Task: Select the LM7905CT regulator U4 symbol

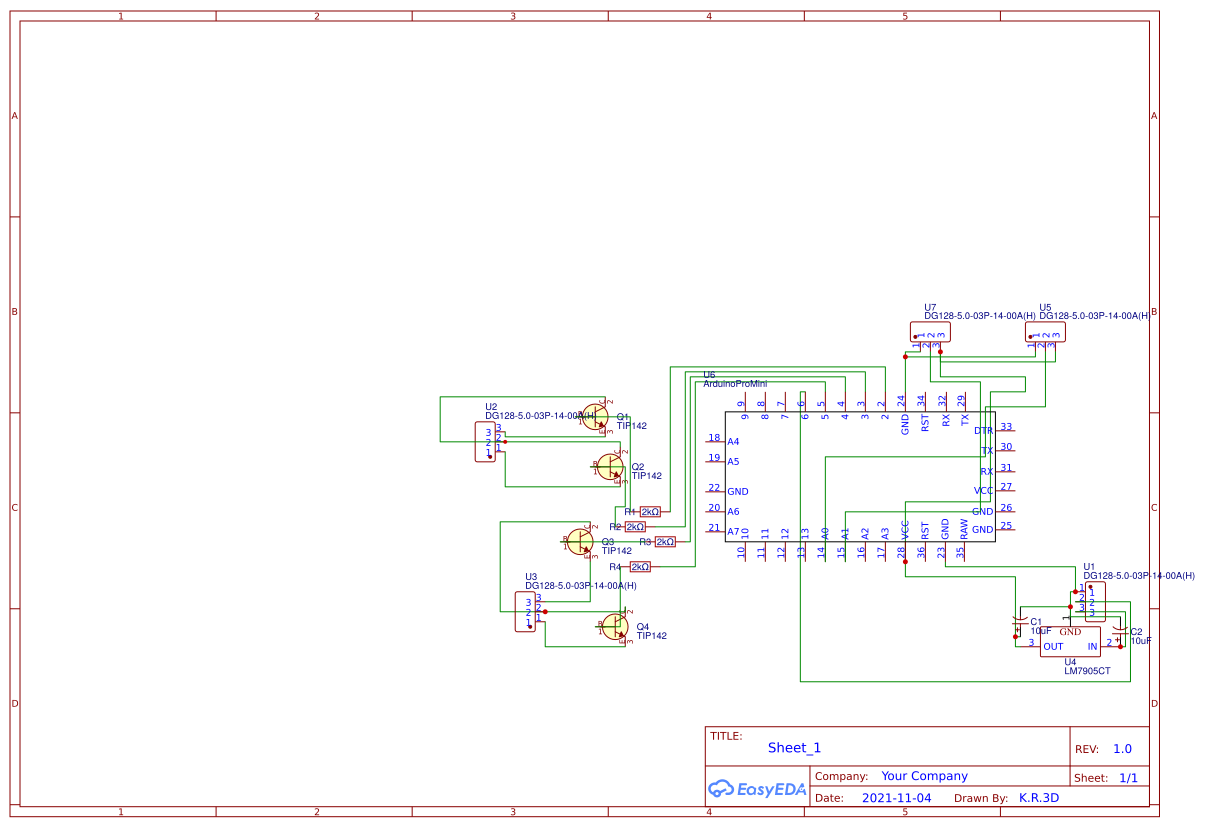Action: click(1071, 640)
